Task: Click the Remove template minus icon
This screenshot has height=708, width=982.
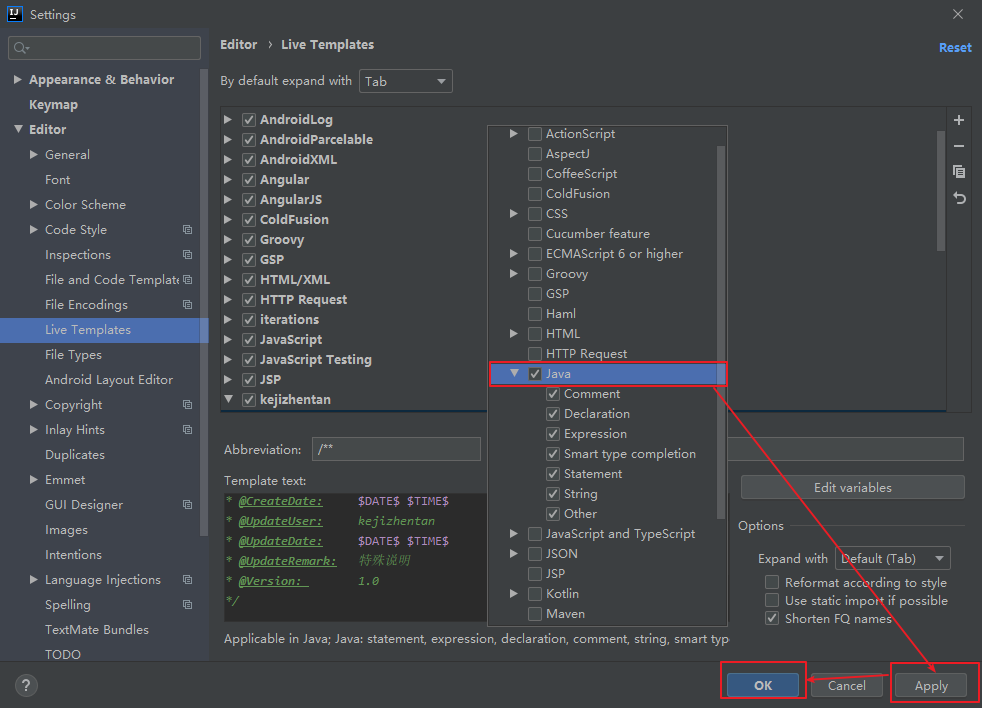Action: pyautogui.click(x=959, y=146)
